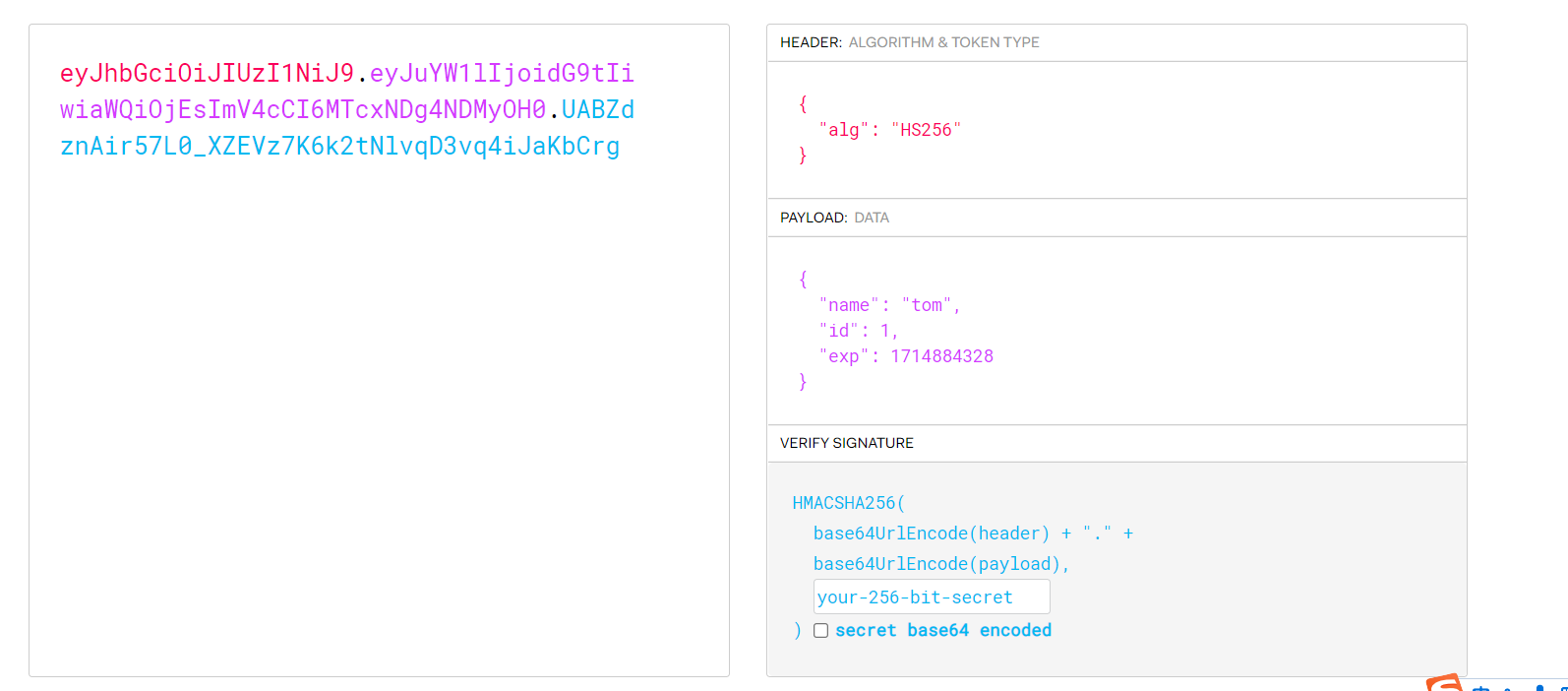Select the "HS256" algorithm value in header
The image size is (1568, 691).
click(x=926, y=130)
